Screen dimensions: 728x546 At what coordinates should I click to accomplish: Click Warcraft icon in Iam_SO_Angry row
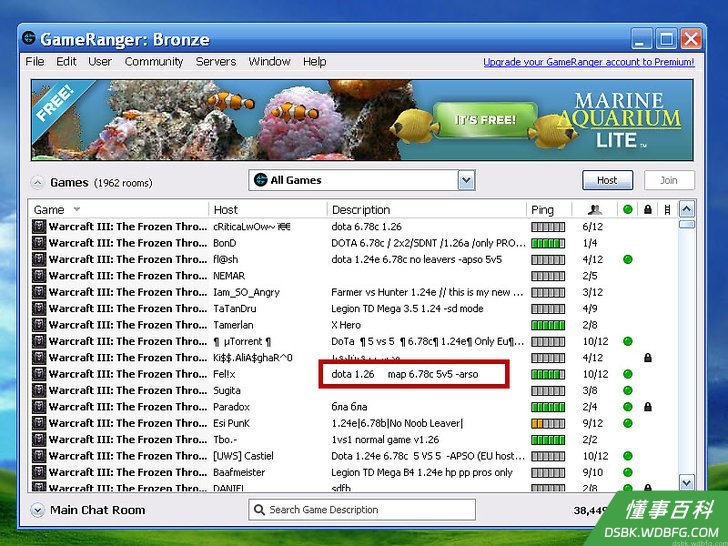coord(39,292)
